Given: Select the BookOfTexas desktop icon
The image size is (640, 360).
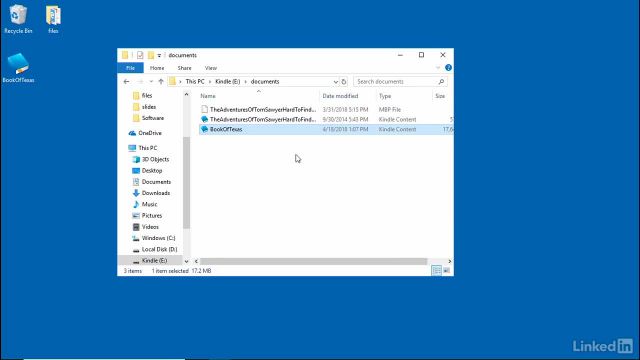Looking at the screenshot, I should (18, 68).
